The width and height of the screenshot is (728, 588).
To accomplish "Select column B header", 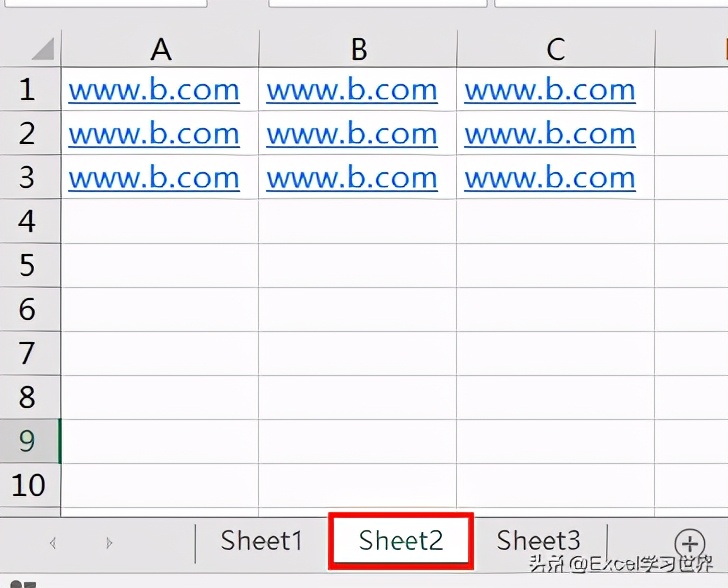I will pyautogui.click(x=359, y=49).
